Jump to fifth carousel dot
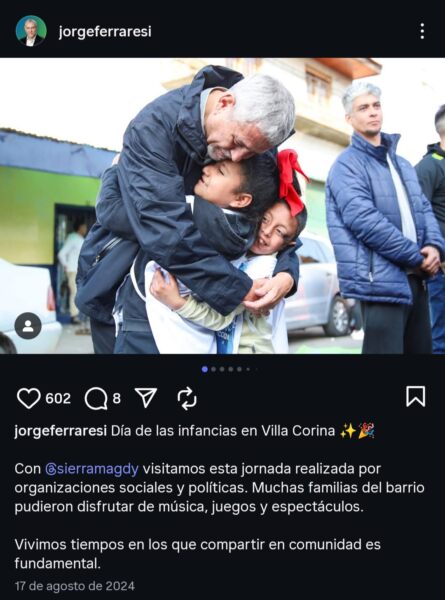Viewport: 445px width, 600px height. pyautogui.click(x=239, y=369)
